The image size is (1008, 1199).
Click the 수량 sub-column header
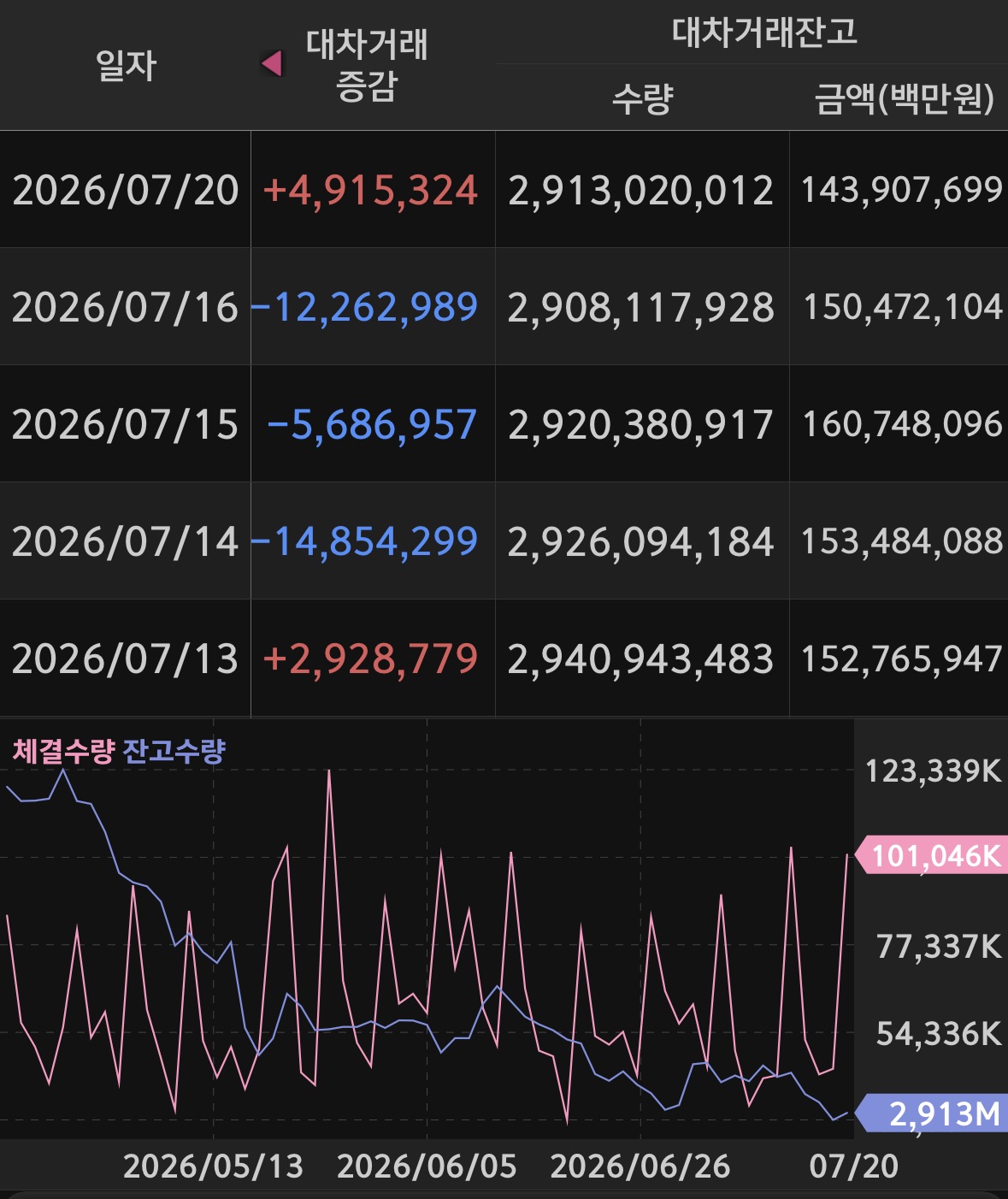(x=642, y=98)
